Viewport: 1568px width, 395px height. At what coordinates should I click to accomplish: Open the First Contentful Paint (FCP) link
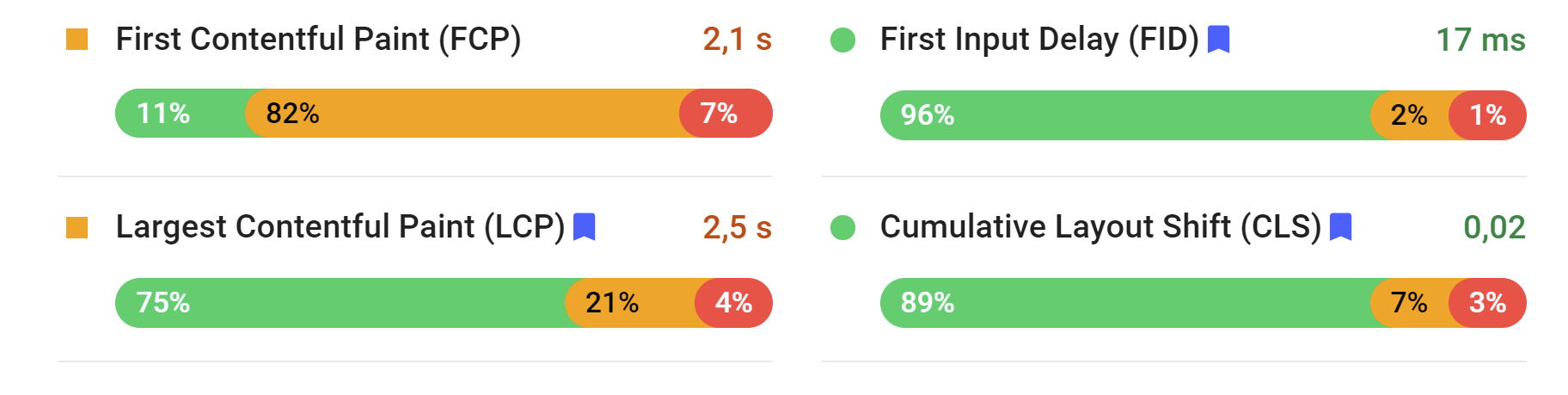click(x=318, y=40)
